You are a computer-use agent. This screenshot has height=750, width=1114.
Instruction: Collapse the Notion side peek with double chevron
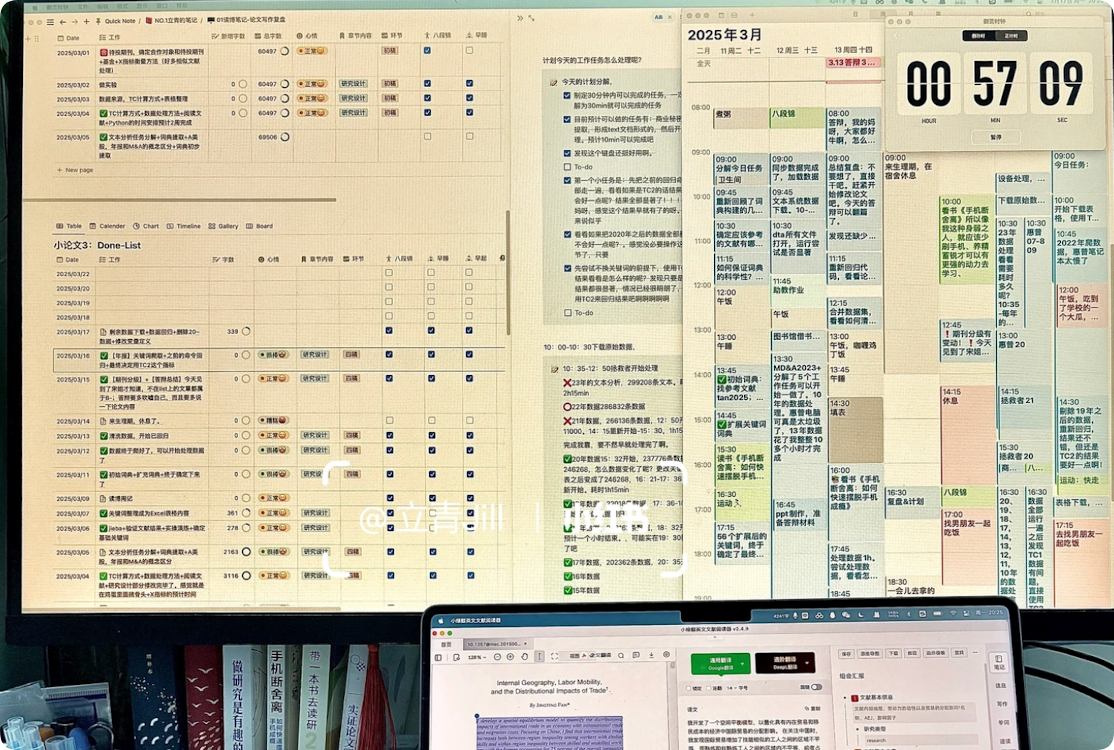(x=519, y=18)
